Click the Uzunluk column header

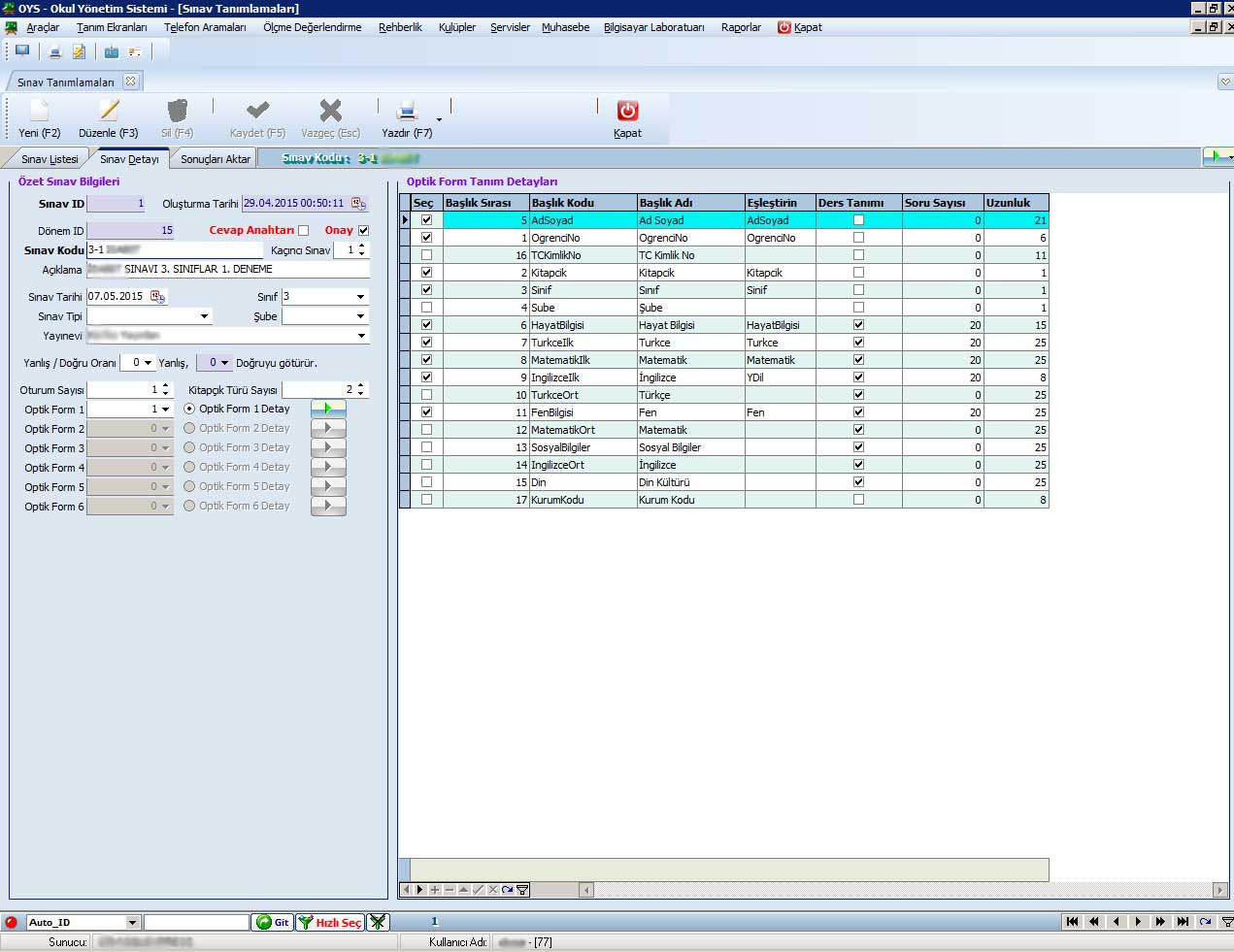(1016, 203)
